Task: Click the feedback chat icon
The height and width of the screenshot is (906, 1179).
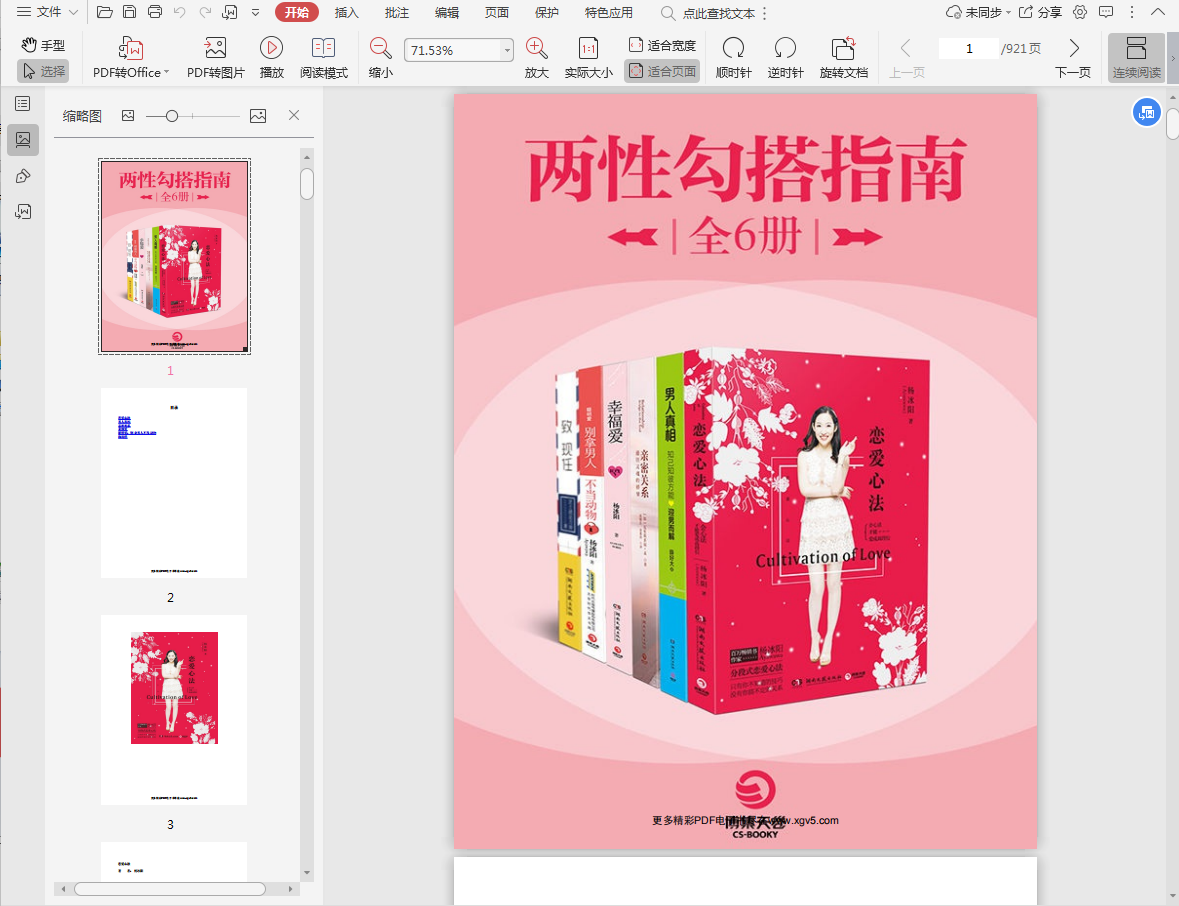Action: tap(1106, 12)
